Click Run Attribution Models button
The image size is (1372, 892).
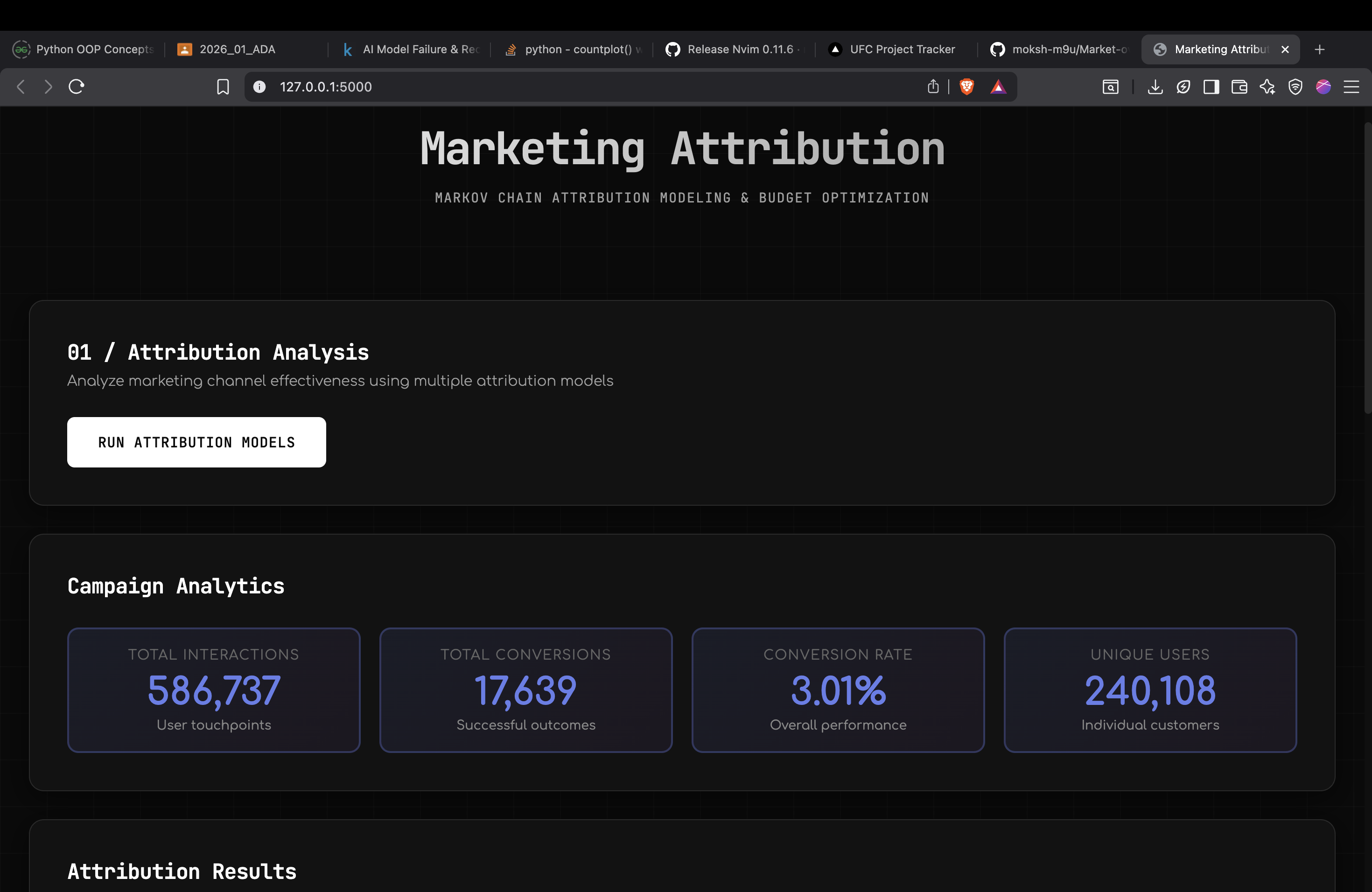pyautogui.click(x=196, y=442)
